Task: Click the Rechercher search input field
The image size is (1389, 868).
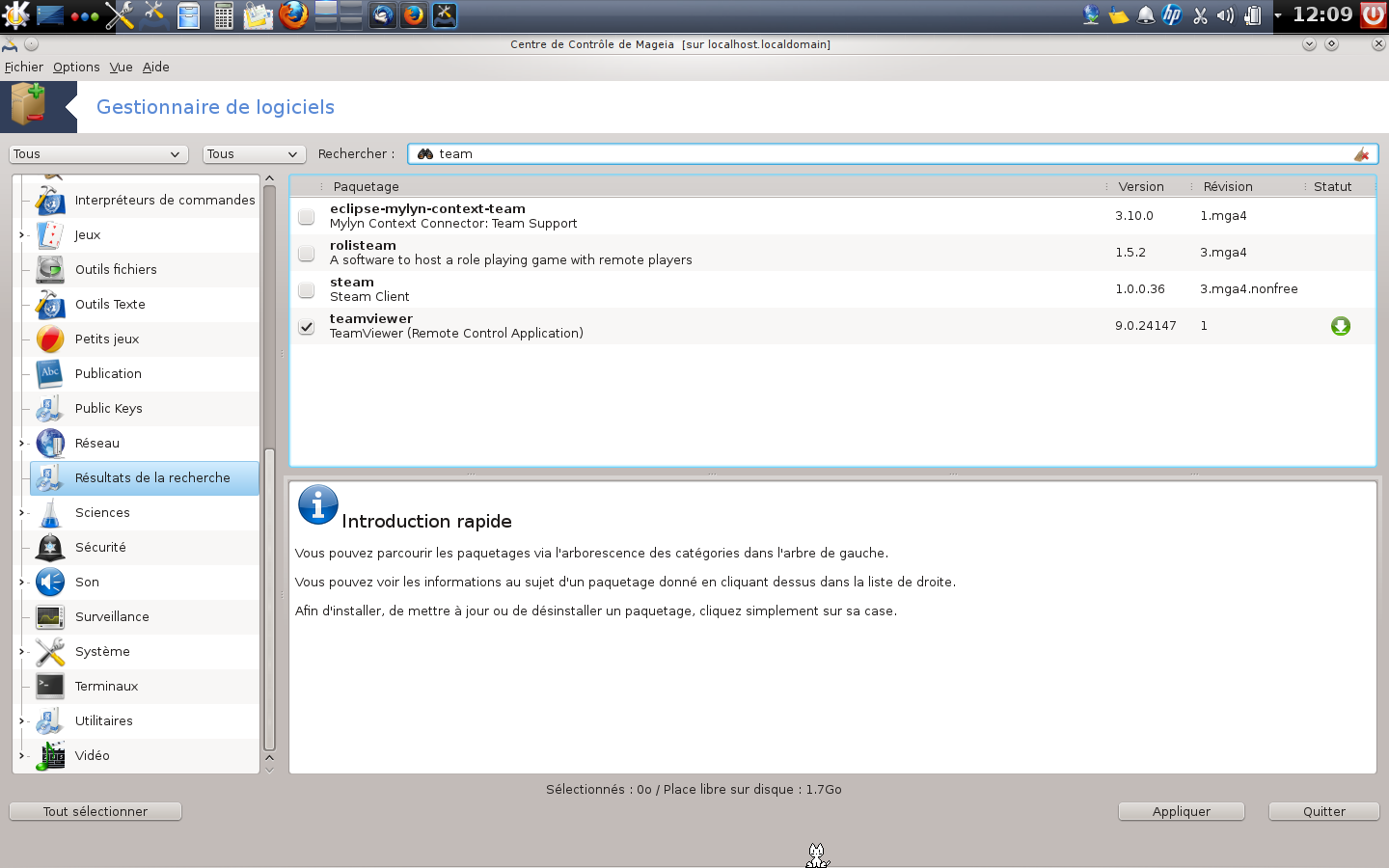Action: coord(892,153)
